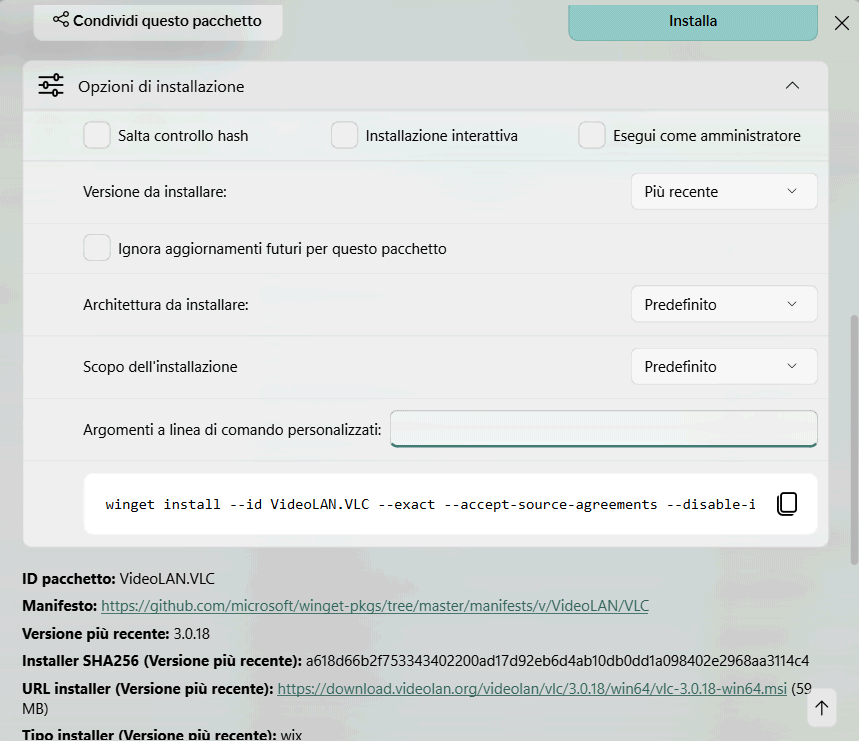Collapse the Opzioni di installazione section
This screenshot has width=859, height=741.
tap(792, 86)
